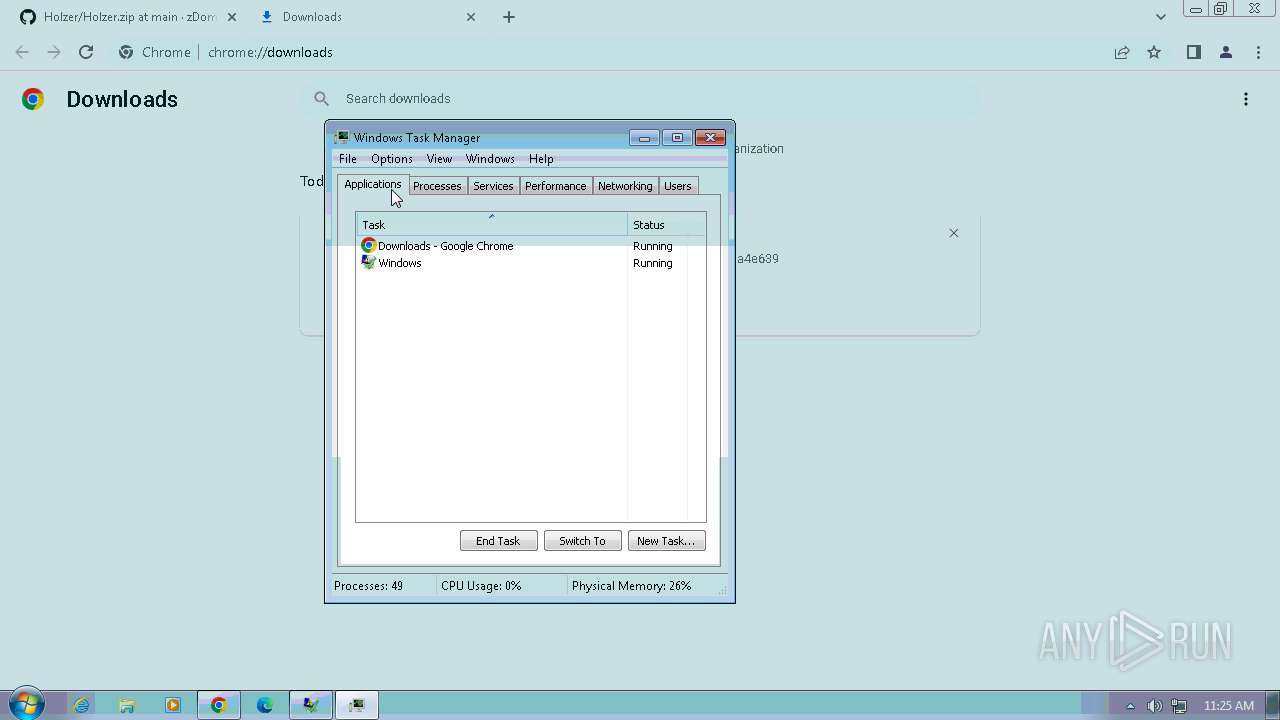The height and width of the screenshot is (720, 1280).
Task: Switch to the Users tab
Action: 678,186
